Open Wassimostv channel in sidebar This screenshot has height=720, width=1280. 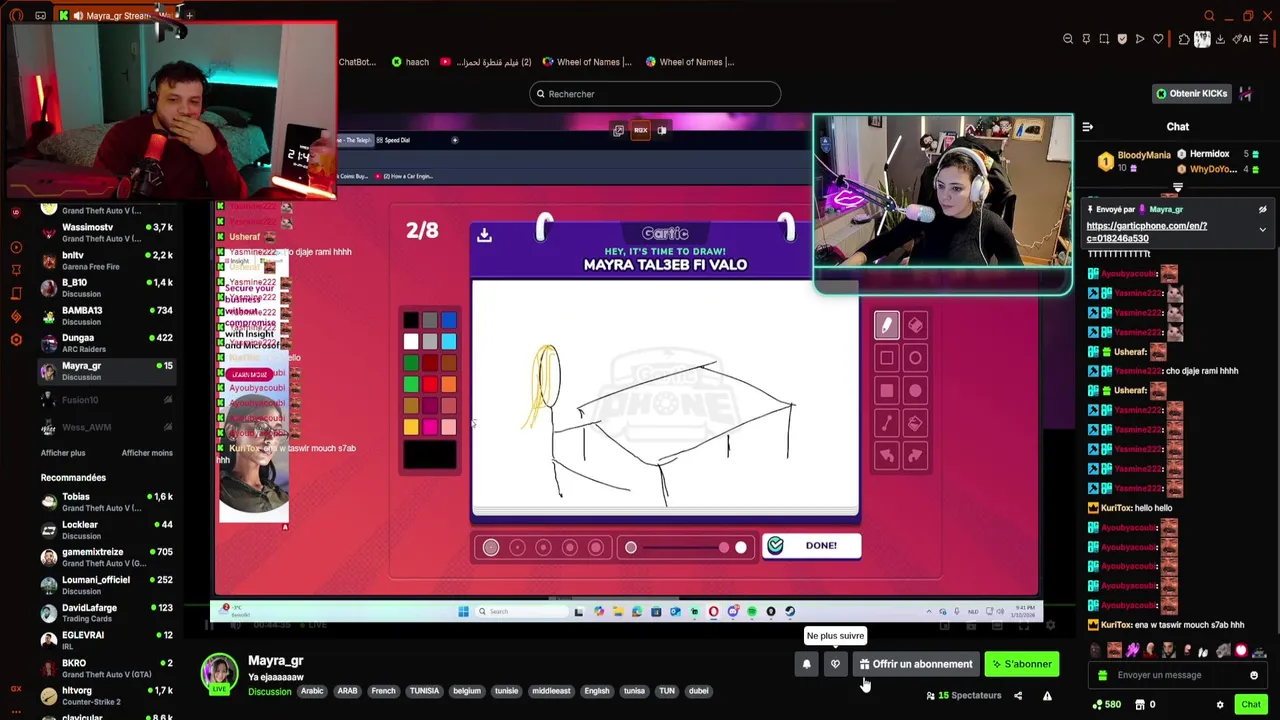[106, 233]
